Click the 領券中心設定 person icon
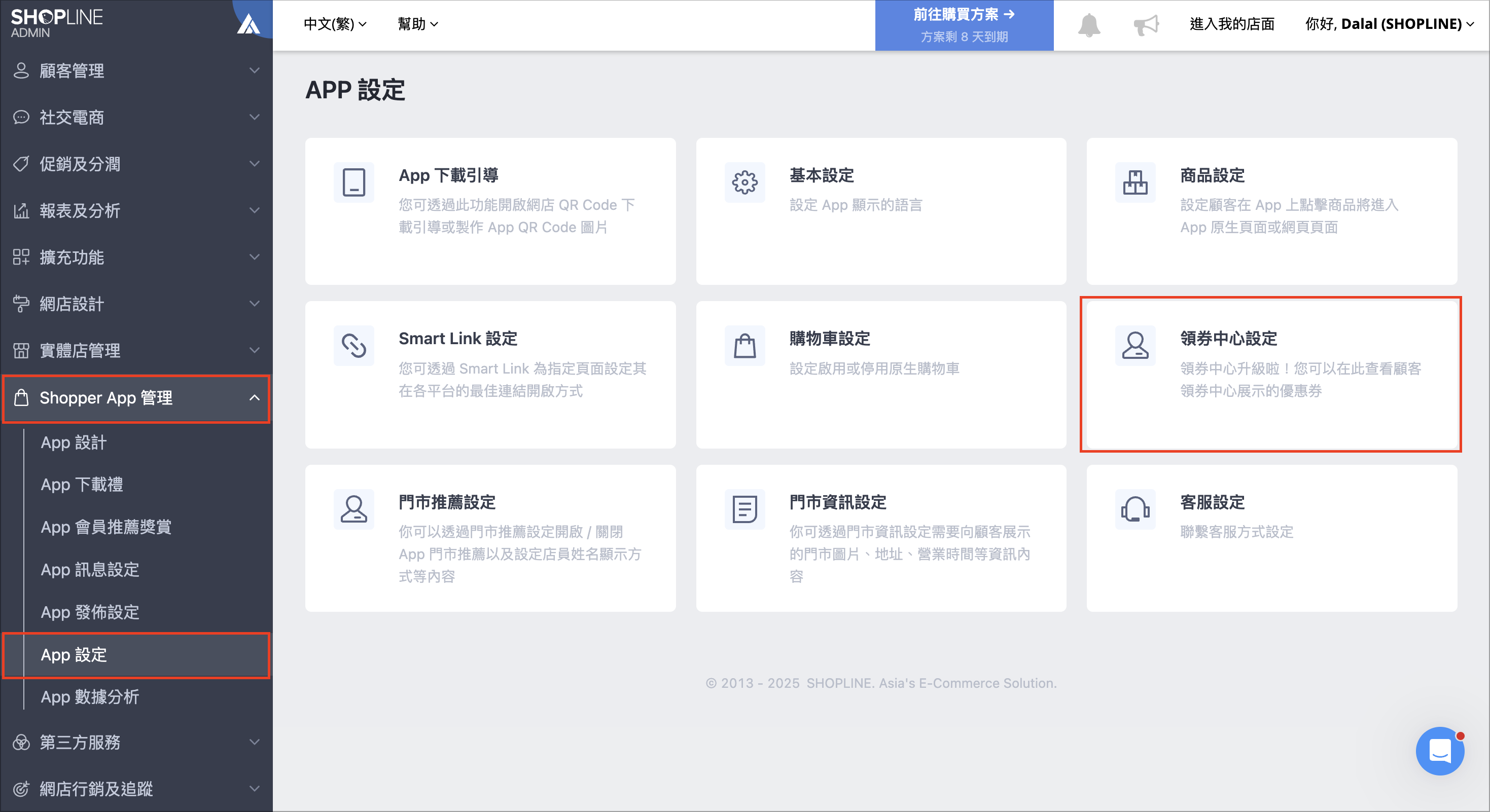Screen dimensions: 1490x812 click(x=1135, y=346)
